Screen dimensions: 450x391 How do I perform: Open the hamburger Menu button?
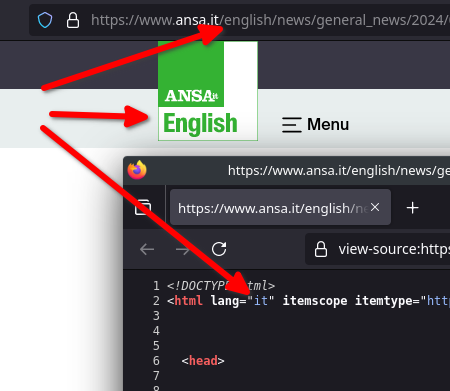tap(315, 125)
